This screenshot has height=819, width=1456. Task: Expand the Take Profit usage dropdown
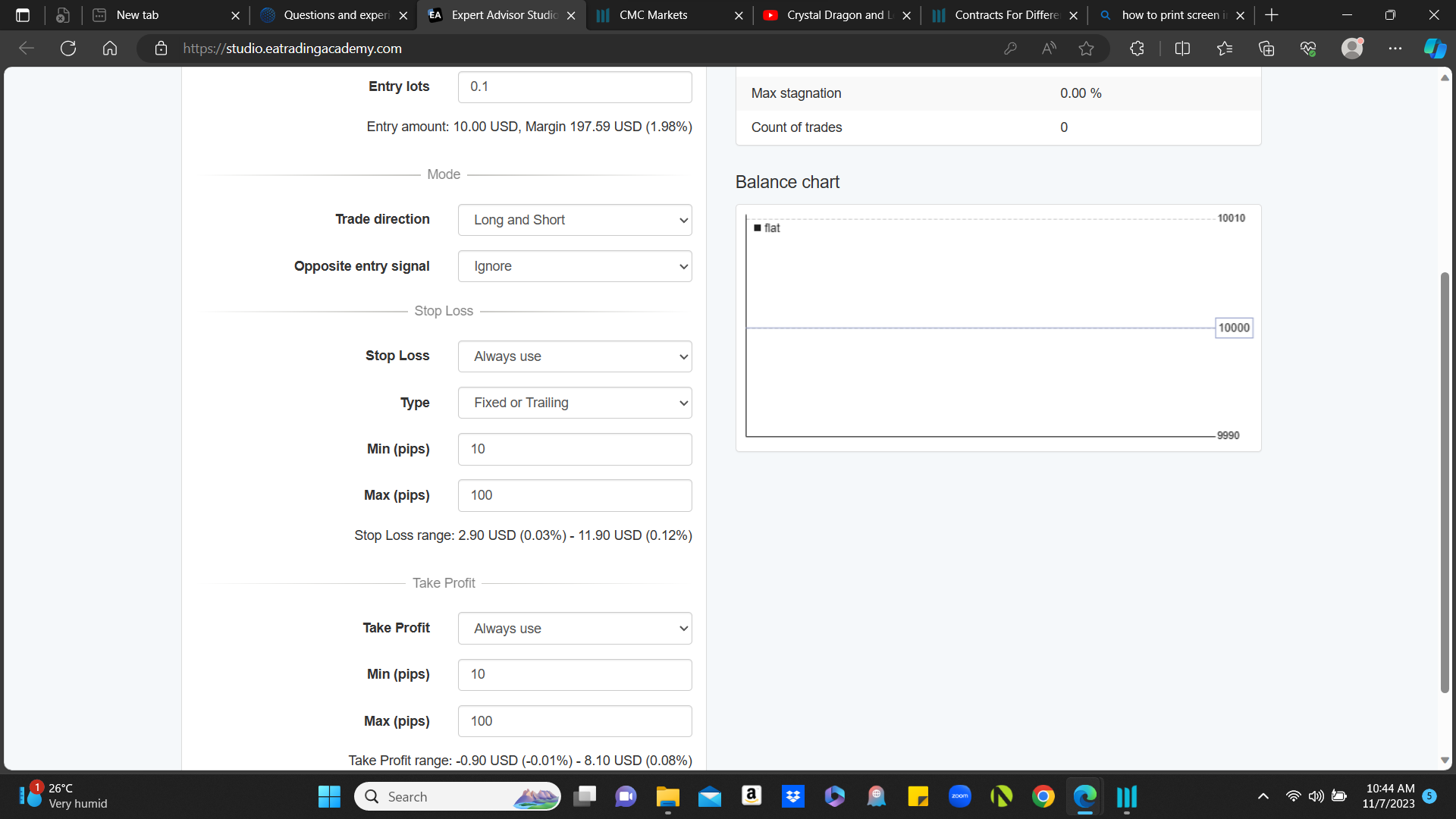pyautogui.click(x=575, y=629)
